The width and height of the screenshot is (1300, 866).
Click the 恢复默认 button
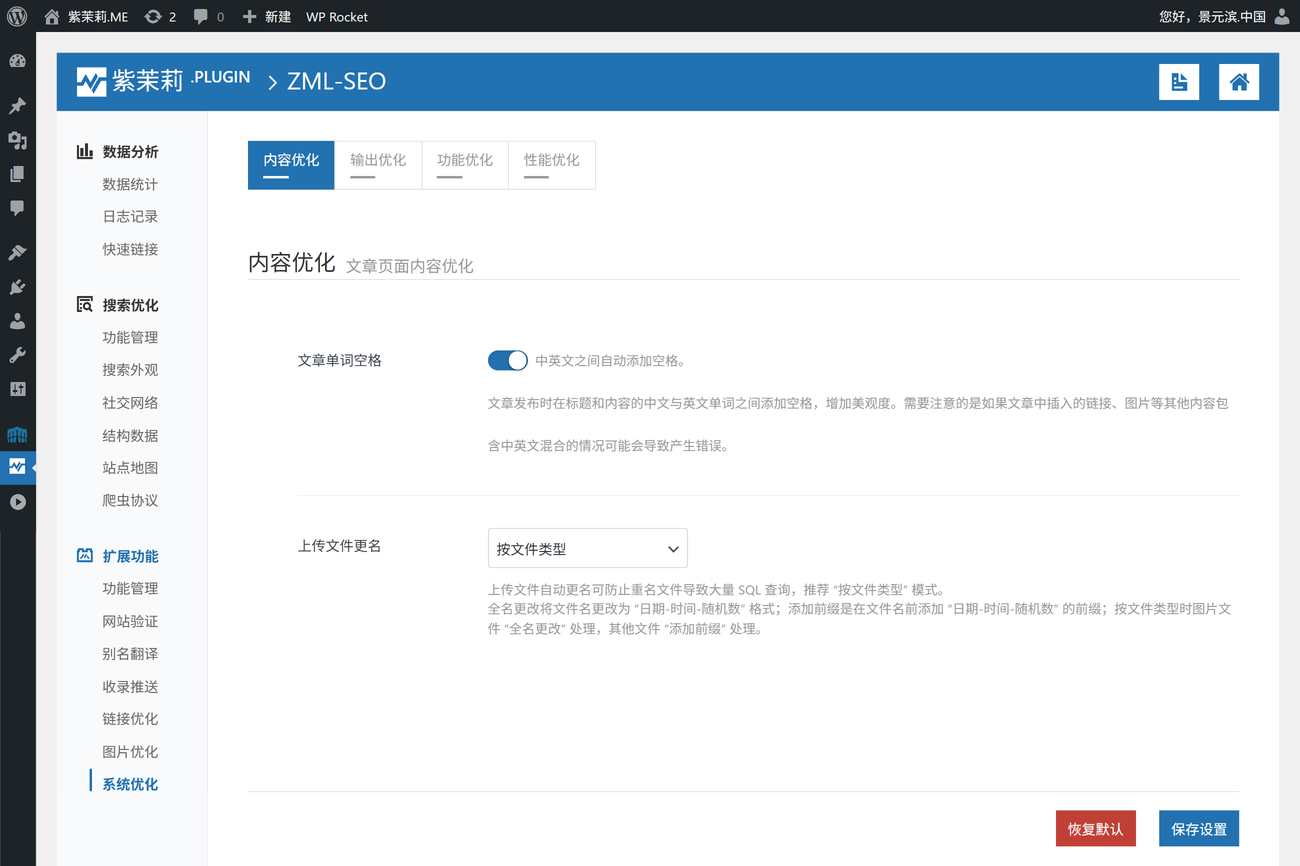[x=1095, y=829]
